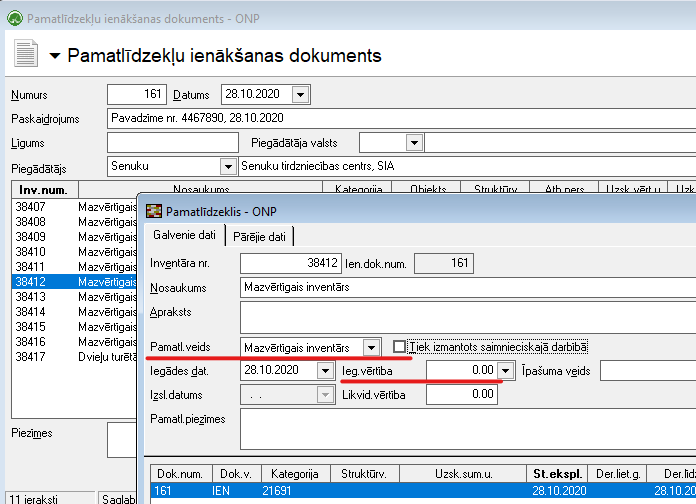The width and height of the screenshot is (696, 504).
Task: Open the disabled Izsl.datums dropdown
Action: coord(325,394)
